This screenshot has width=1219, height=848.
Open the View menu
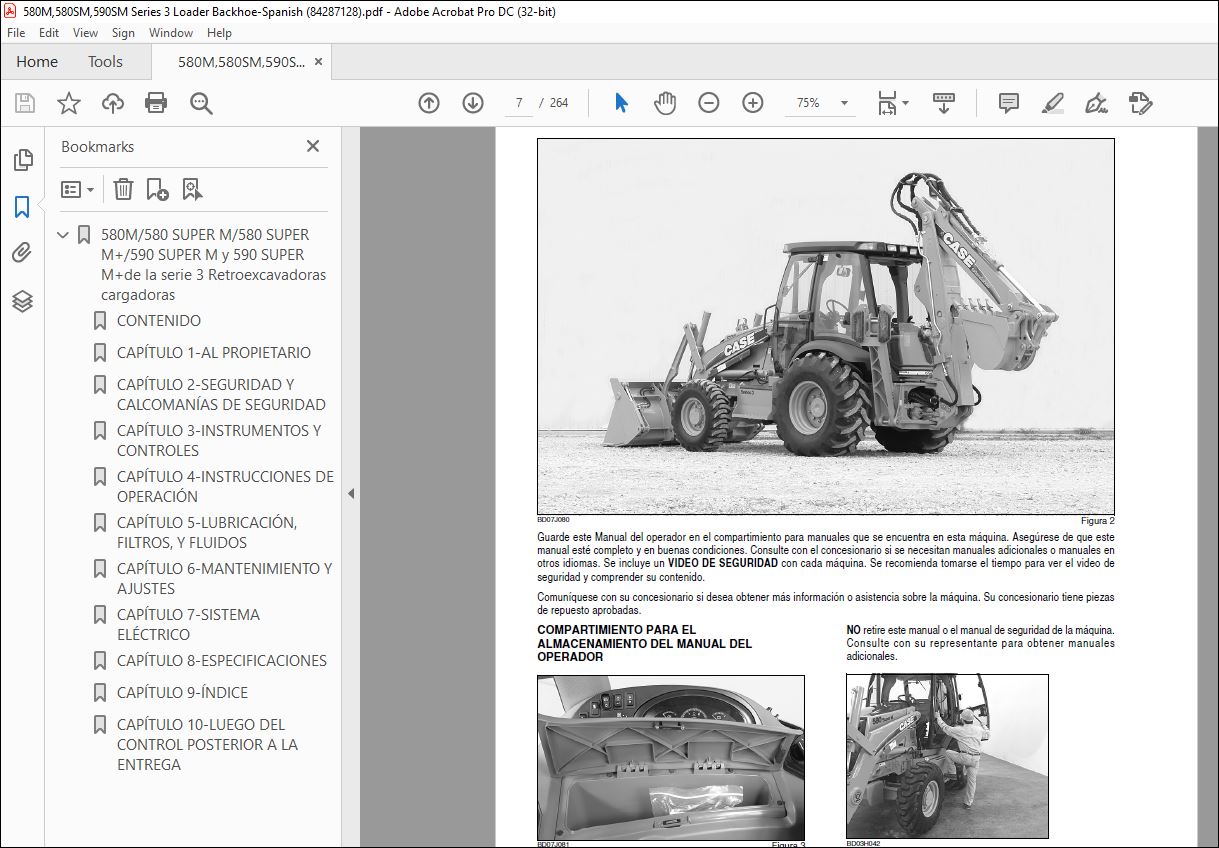pyautogui.click(x=85, y=33)
